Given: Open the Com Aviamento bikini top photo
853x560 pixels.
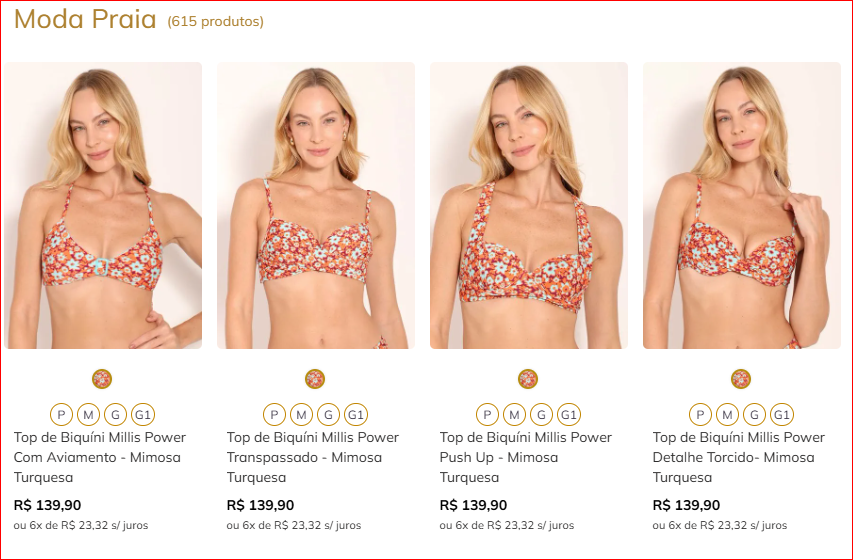Looking at the screenshot, I should point(103,205).
